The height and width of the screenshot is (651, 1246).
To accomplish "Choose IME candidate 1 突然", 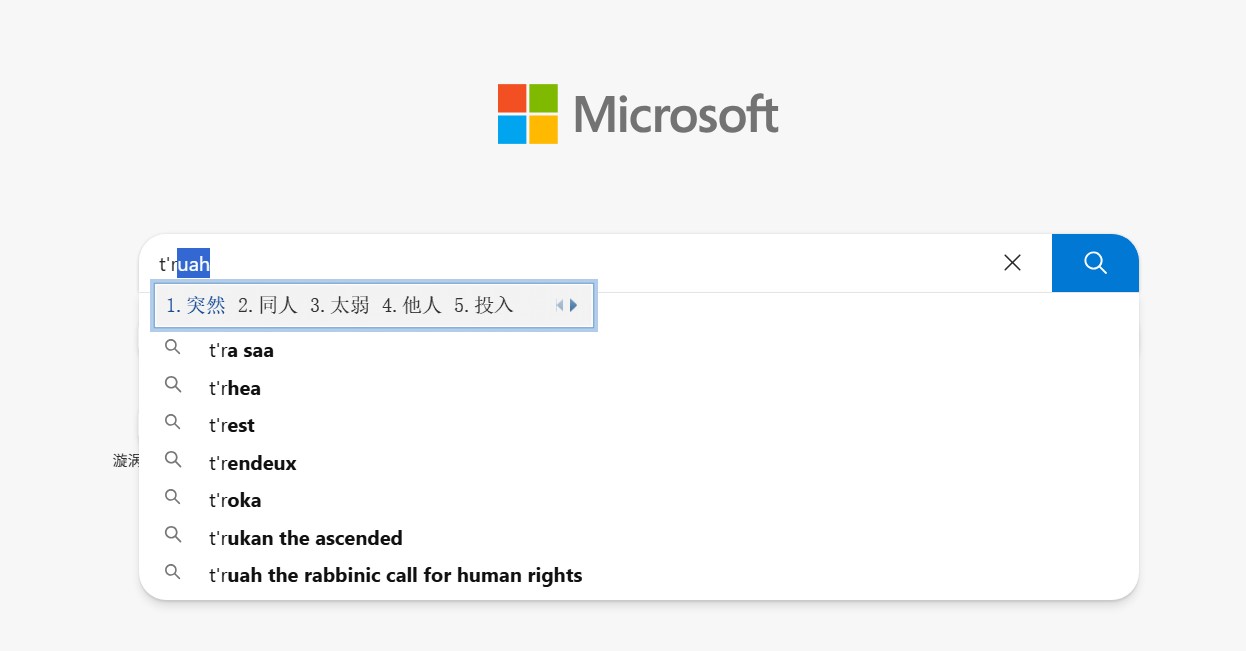I will 196,305.
